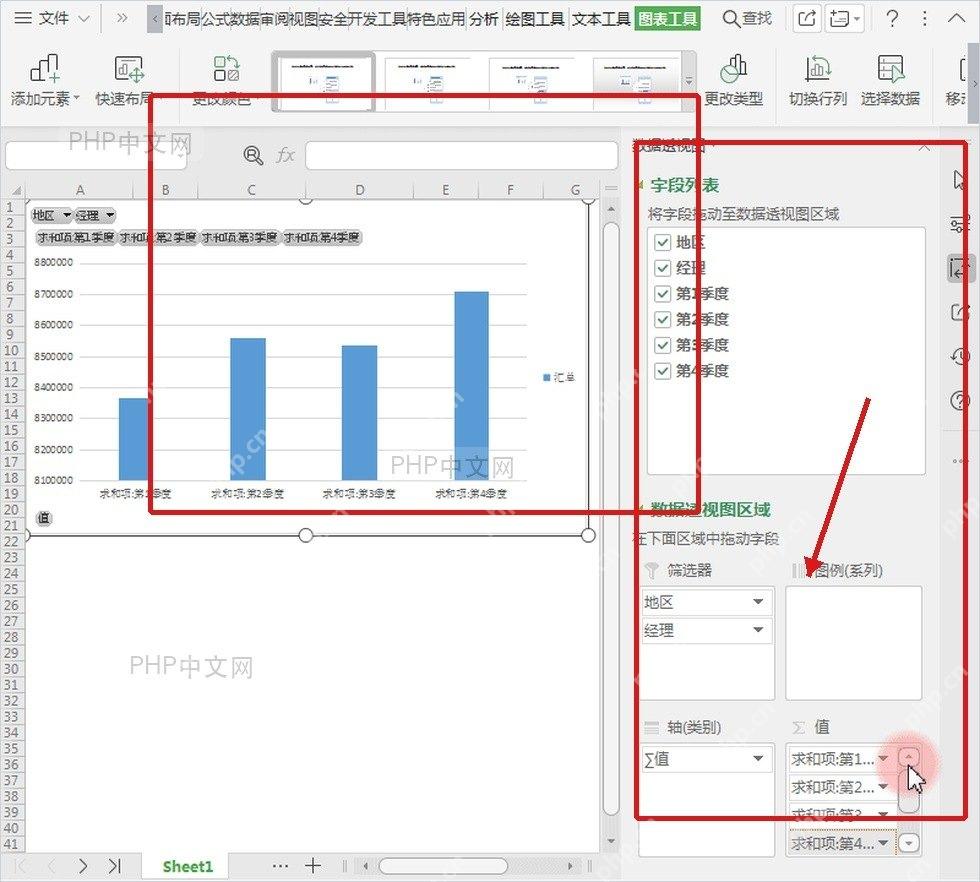Click the share icon next to 查找

tap(807, 19)
